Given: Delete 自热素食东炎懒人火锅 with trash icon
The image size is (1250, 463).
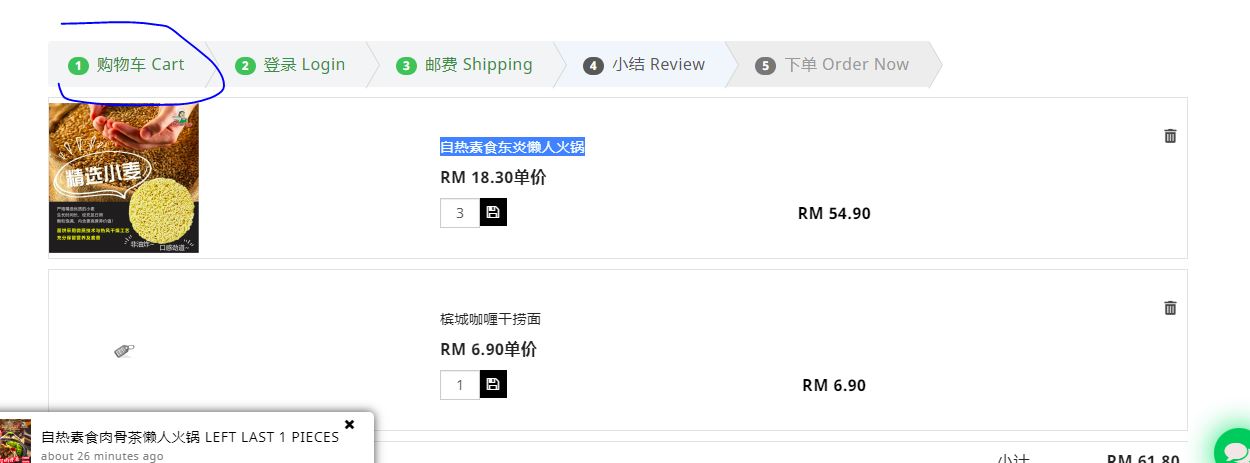Looking at the screenshot, I should (1170, 136).
